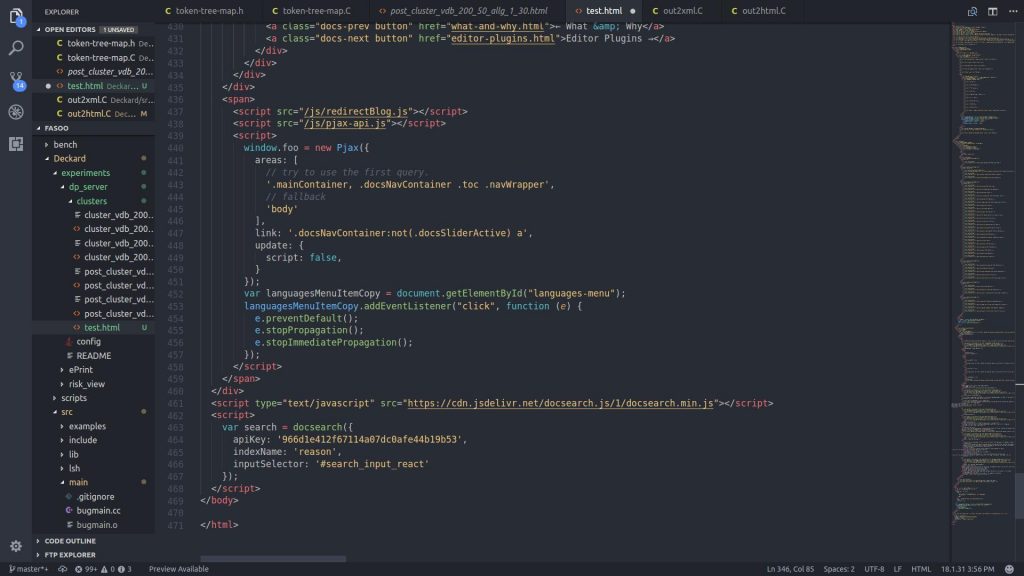Follow the editor-plugins.html href link

tap(503, 39)
